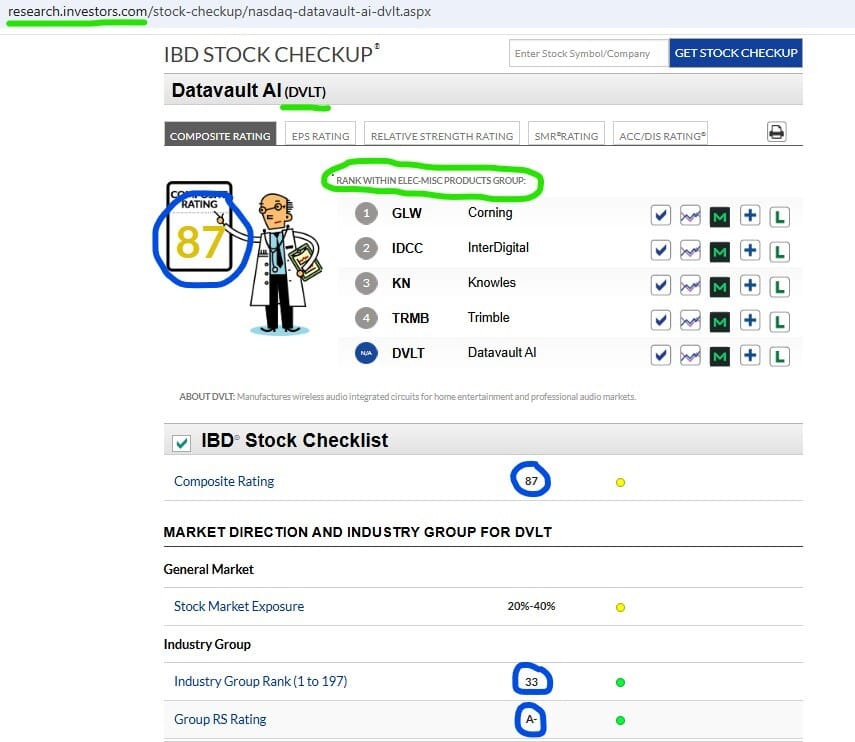
Task: Add GLW with plus icon
Action: [x=750, y=216]
